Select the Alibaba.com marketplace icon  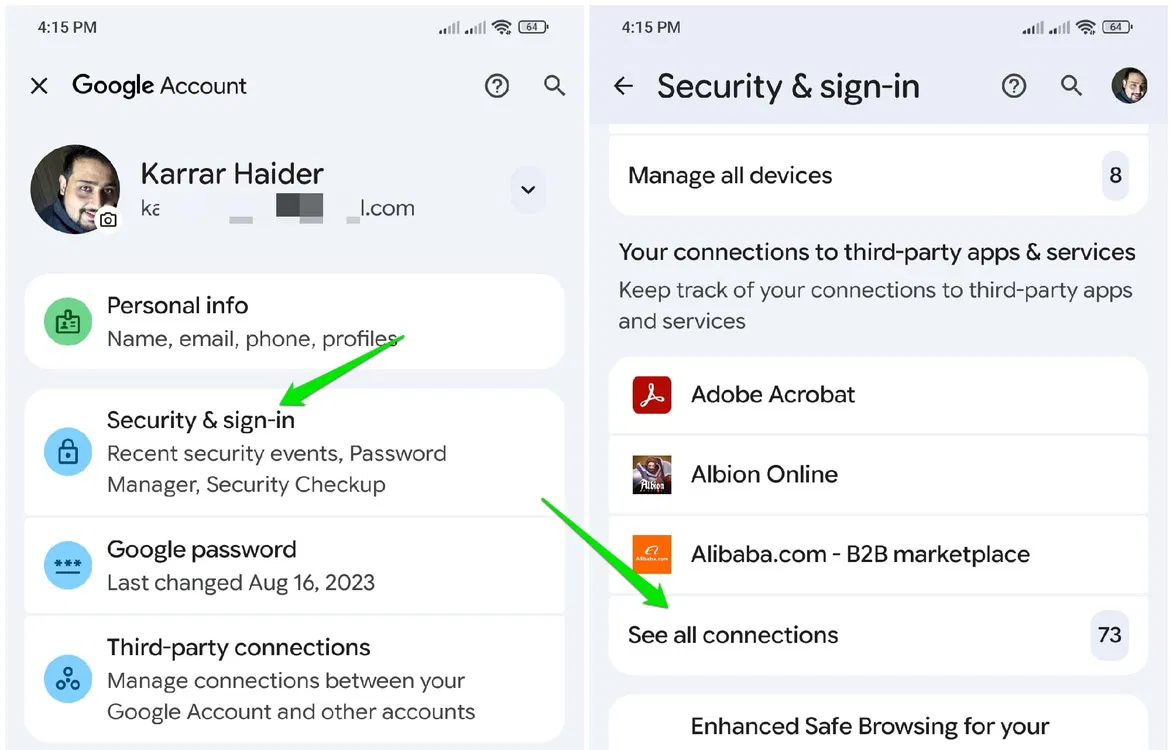651,555
